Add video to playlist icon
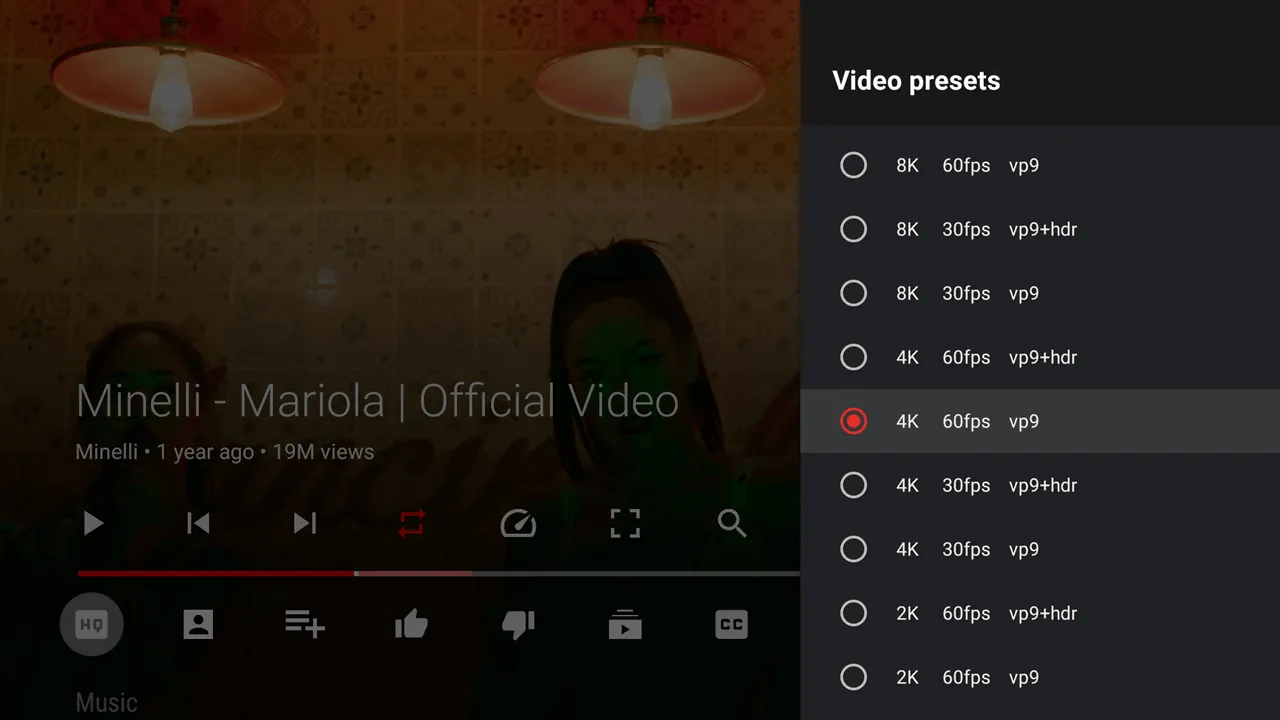Screen dimensions: 1280x720 305,625
